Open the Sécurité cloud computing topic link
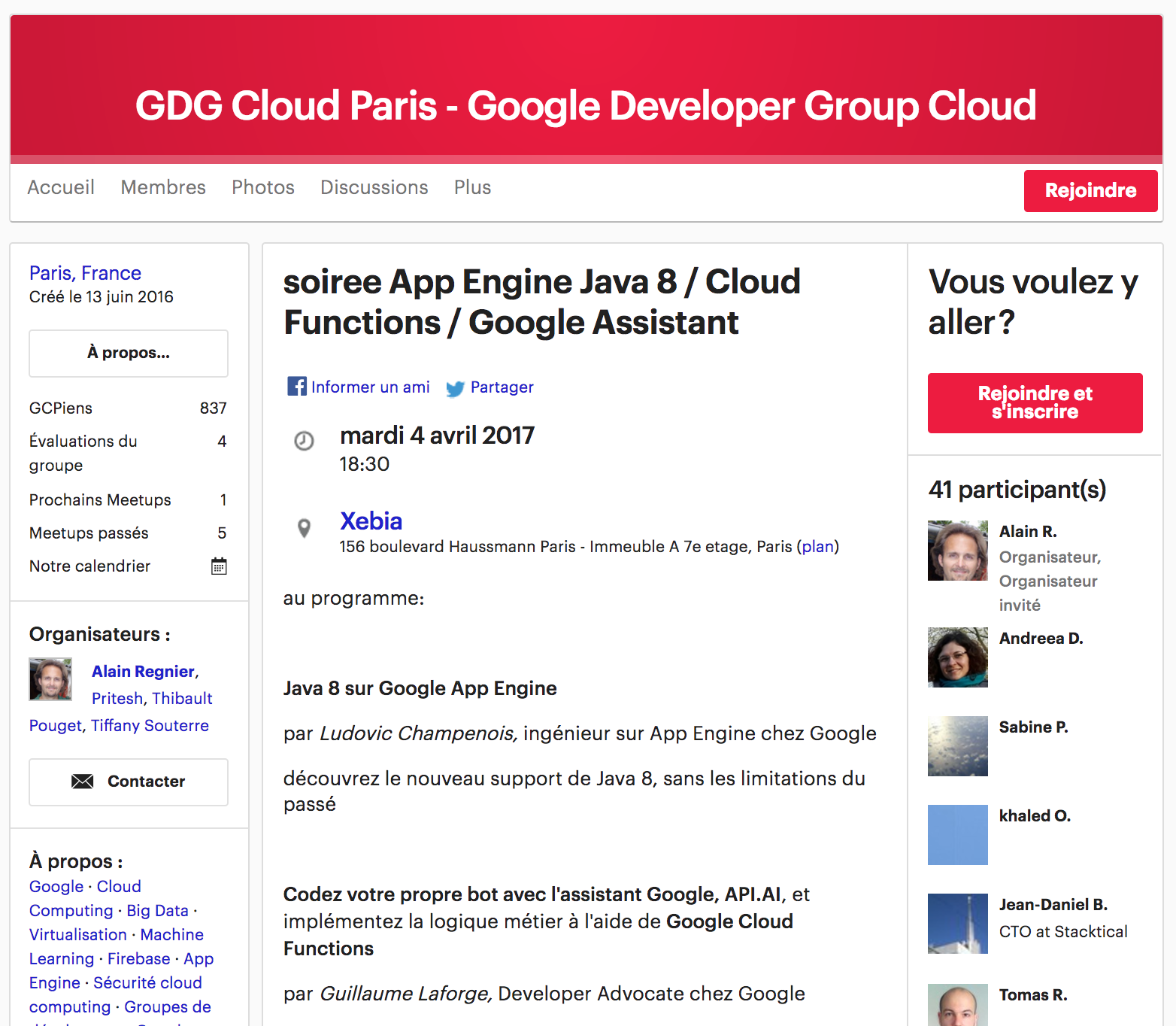 coord(116,995)
